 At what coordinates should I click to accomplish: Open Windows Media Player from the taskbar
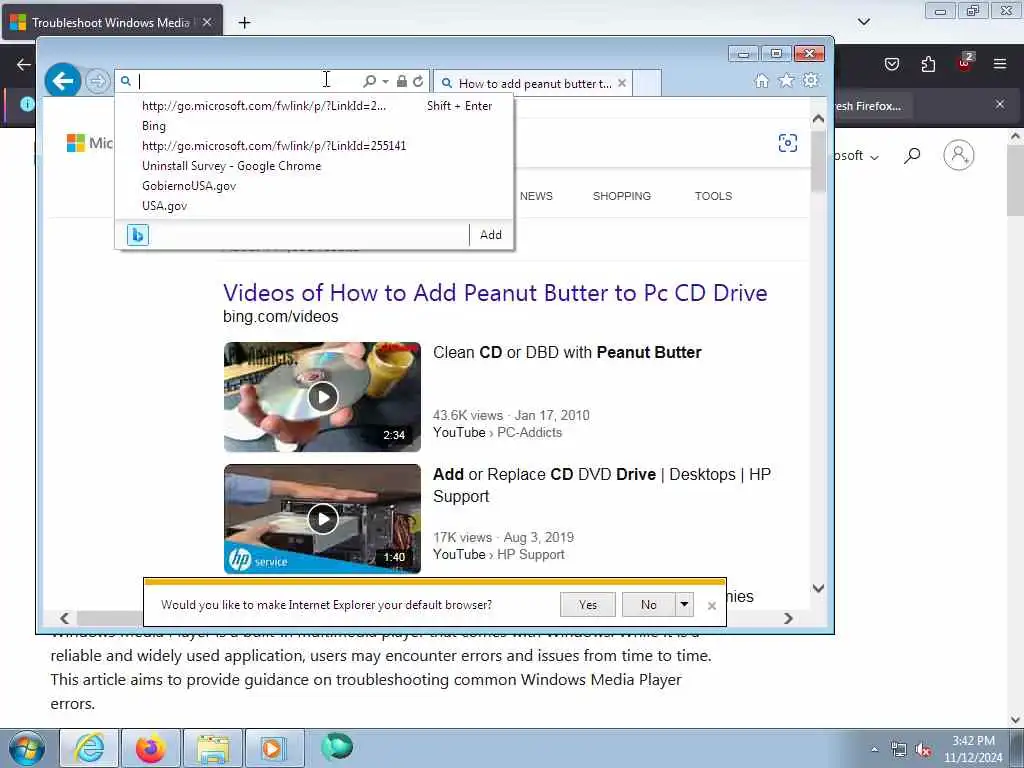tap(273, 748)
